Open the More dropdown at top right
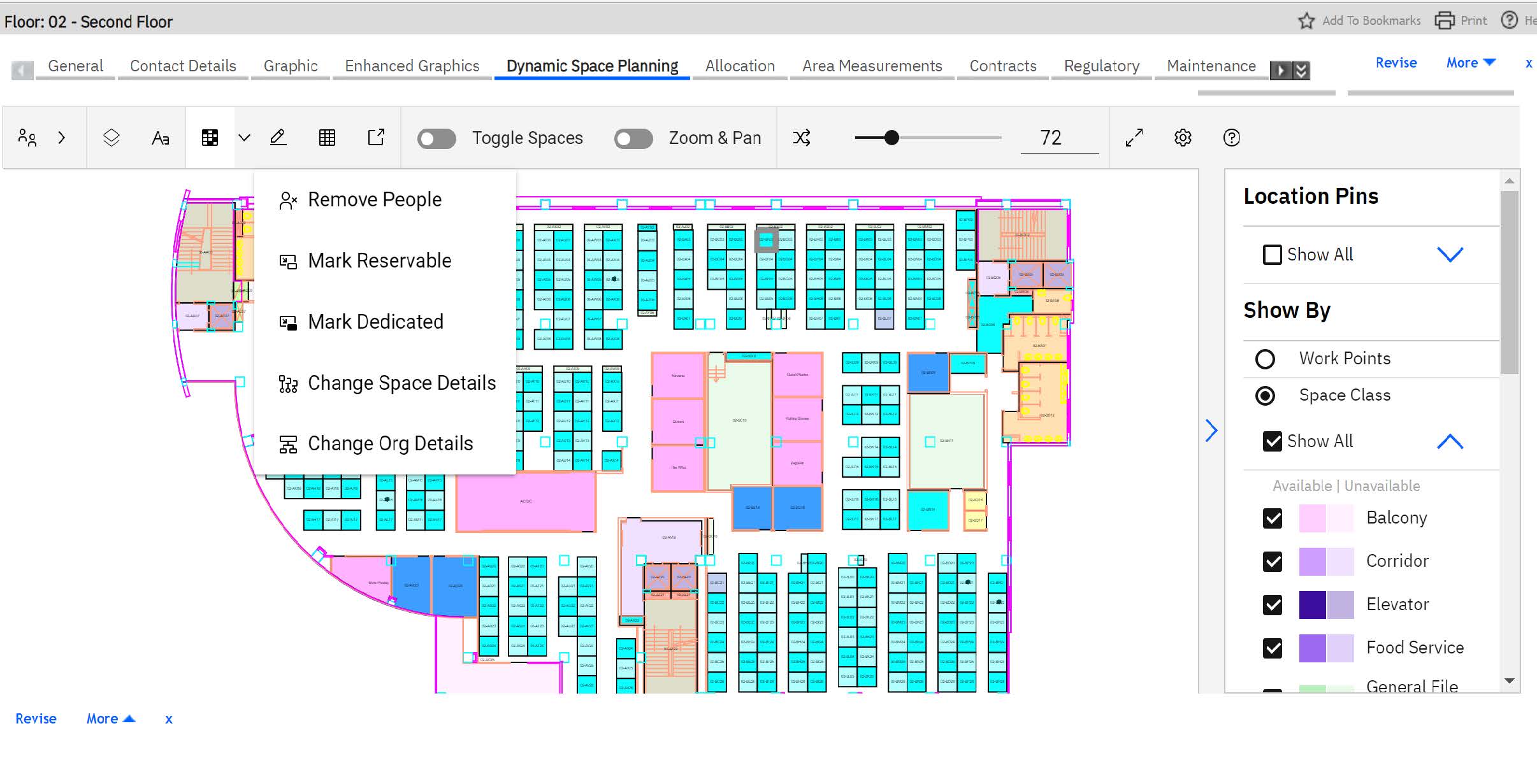The height and width of the screenshot is (784, 1537). pos(1470,62)
